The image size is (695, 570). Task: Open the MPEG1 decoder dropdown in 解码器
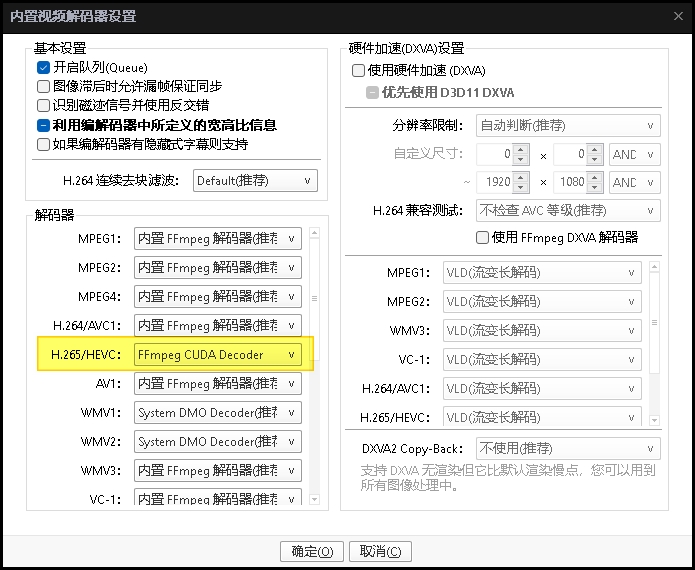pos(217,239)
